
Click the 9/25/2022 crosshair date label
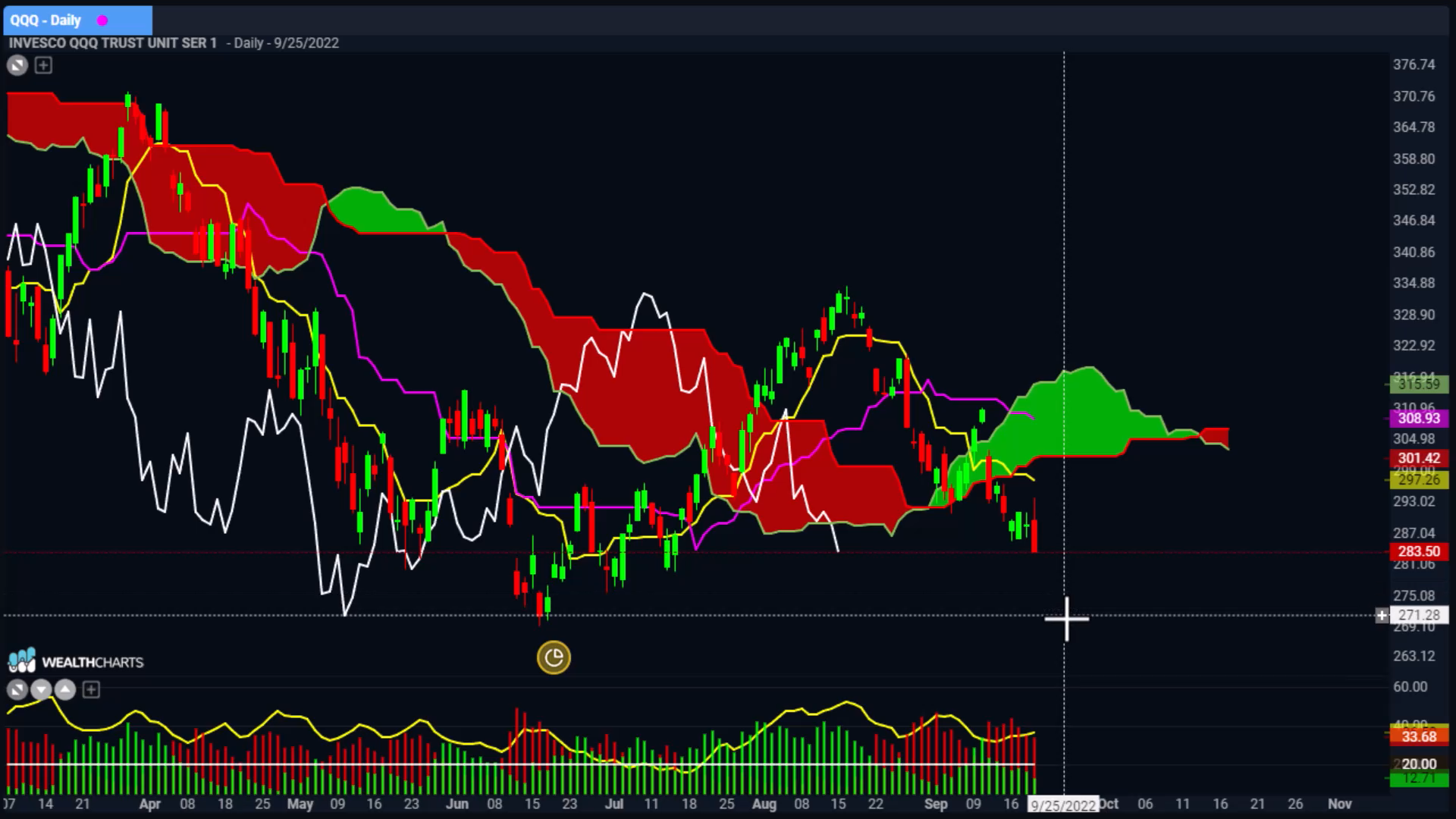coord(1062,805)
